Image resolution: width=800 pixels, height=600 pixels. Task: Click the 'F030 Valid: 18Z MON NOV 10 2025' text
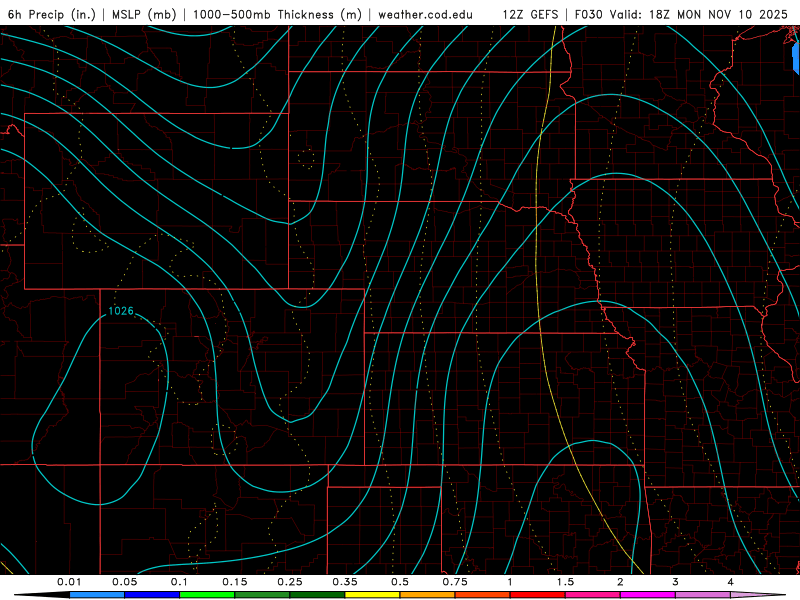click(x=681, y=14)
